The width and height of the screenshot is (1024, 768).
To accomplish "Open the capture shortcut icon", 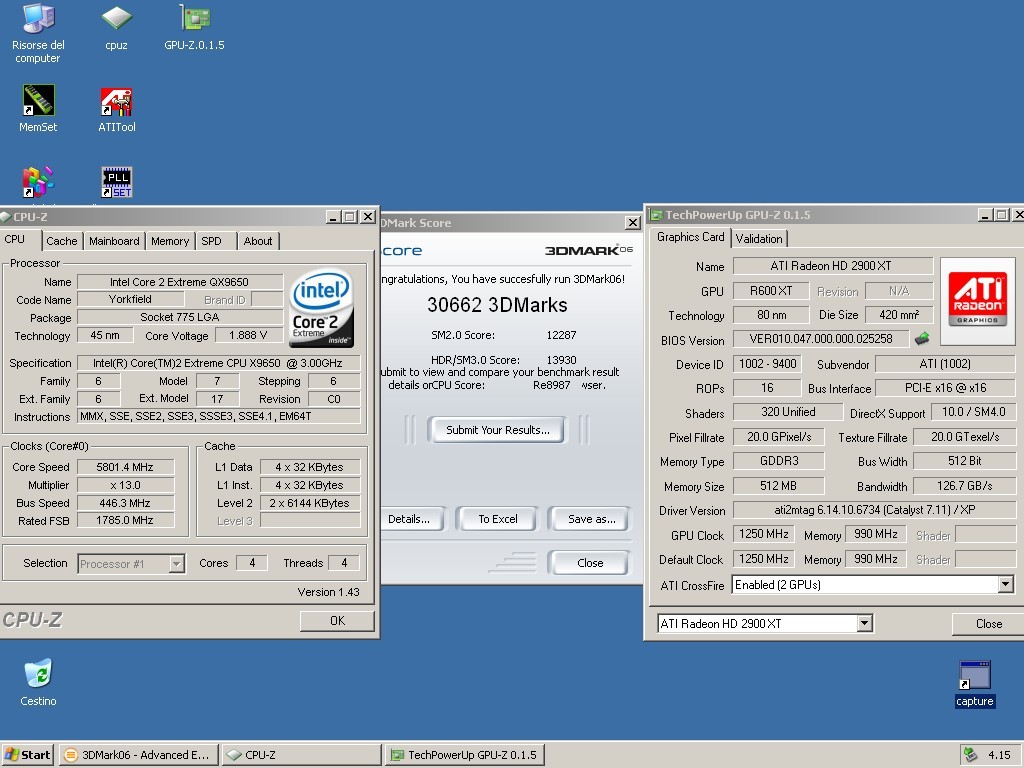I will pos(974,677).
